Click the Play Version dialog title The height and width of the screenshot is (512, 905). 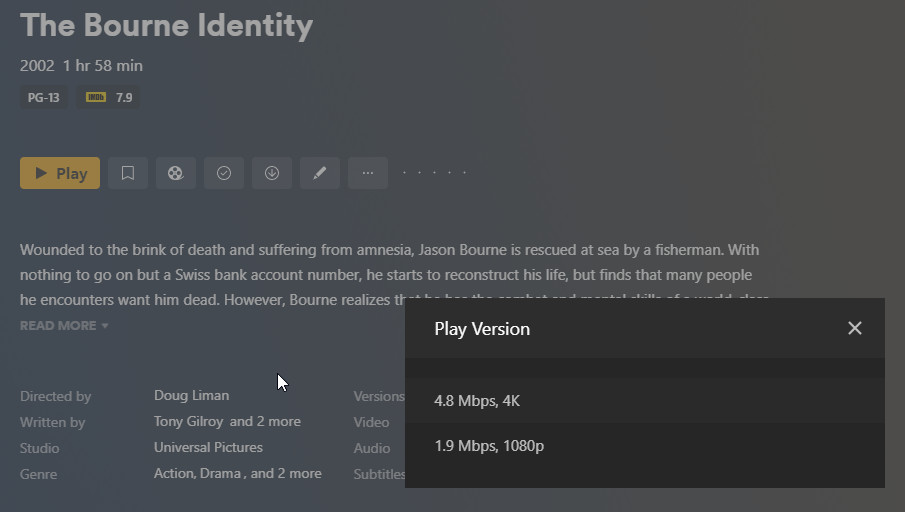(x=482, y=329)
